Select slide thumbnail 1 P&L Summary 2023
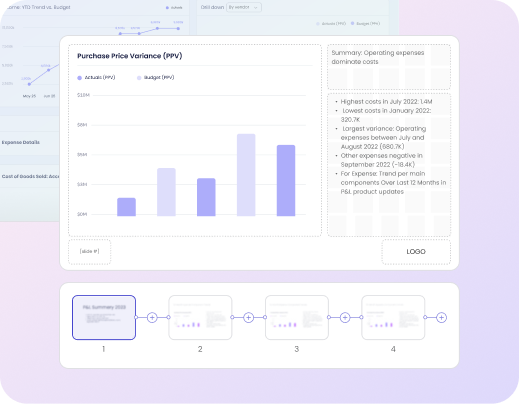Viewport: 519px width, 404px height. point(104,317)
